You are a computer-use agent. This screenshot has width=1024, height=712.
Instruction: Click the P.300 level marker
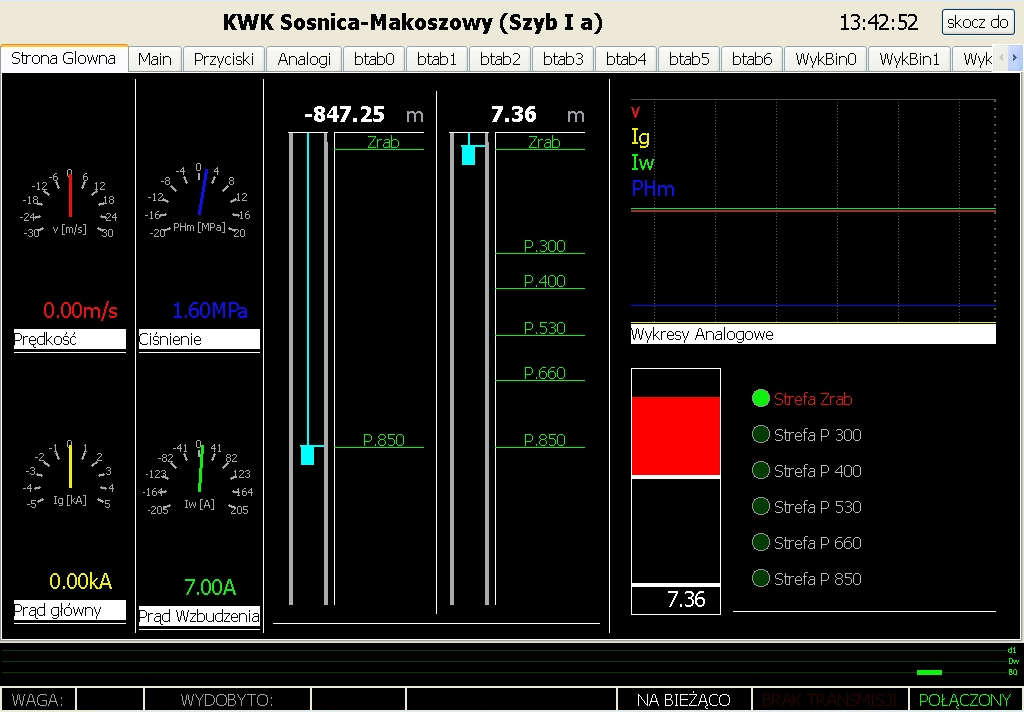pyautogui.click(x=545, y=246)
